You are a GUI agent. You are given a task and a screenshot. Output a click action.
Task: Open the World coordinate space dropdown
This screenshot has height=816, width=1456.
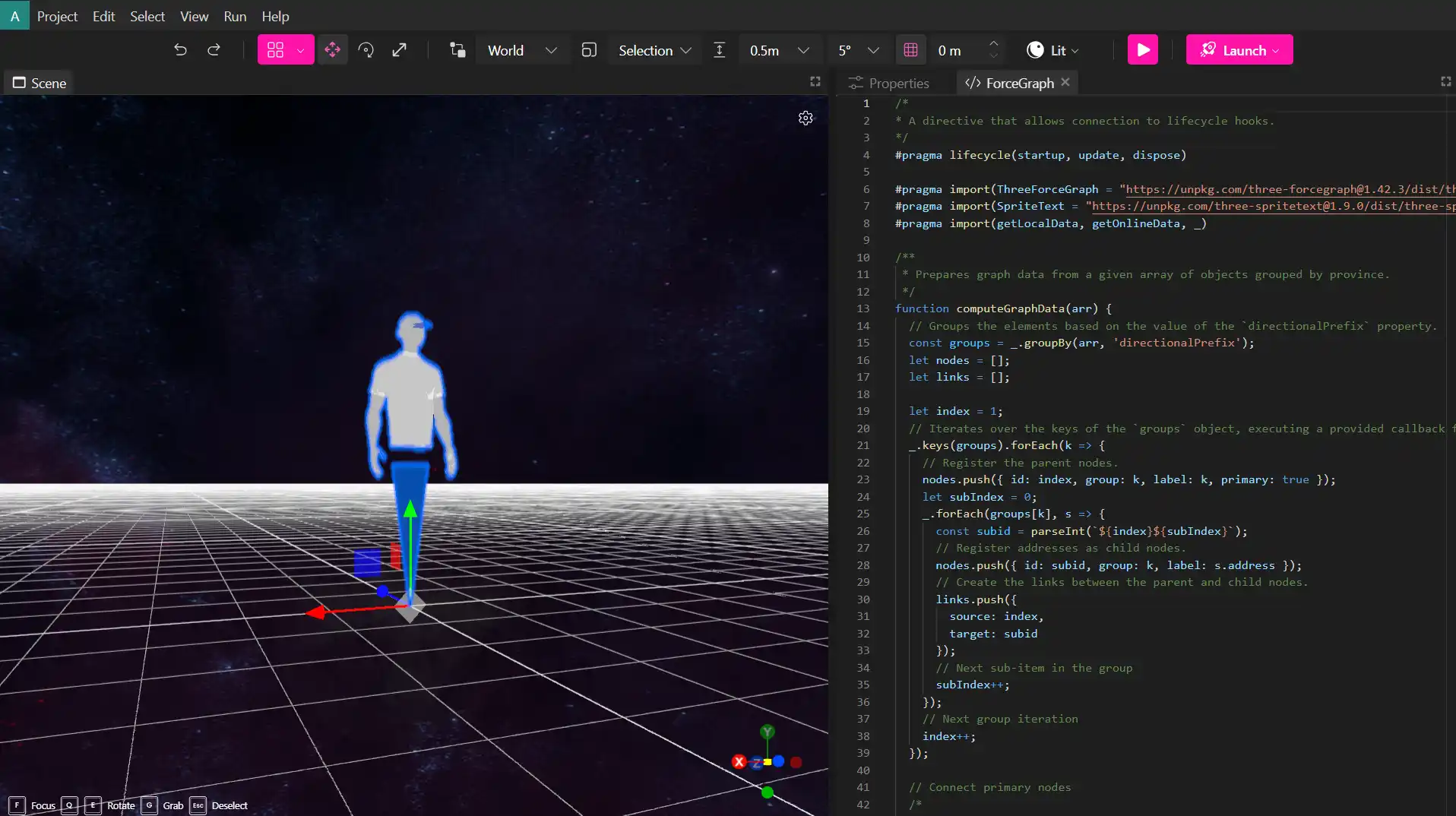pyautogui.click(x=522, y=50)
